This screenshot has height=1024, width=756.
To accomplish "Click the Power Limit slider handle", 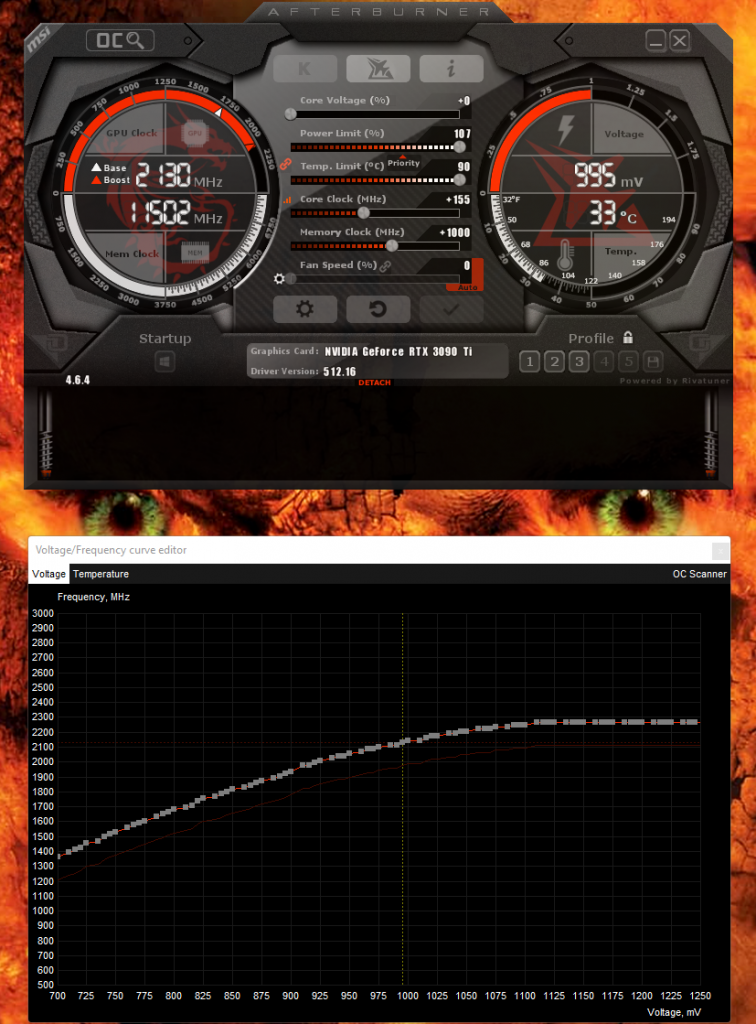I will pos(460,148).
